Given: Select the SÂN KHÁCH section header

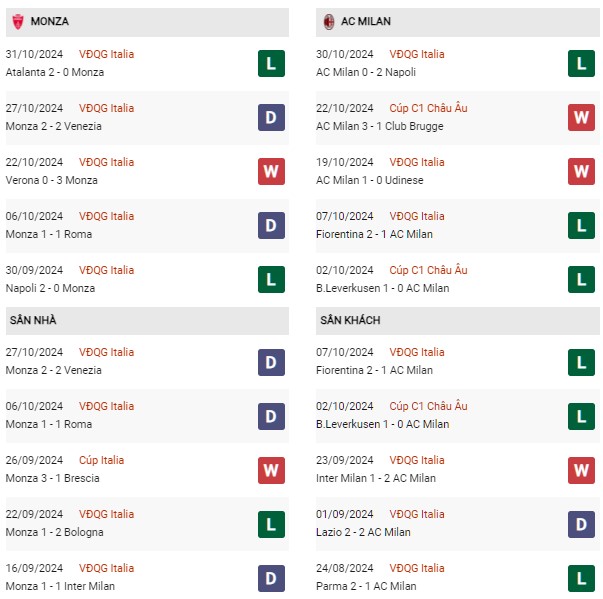Looking at the screenshot, I should (x=458, y=321).
